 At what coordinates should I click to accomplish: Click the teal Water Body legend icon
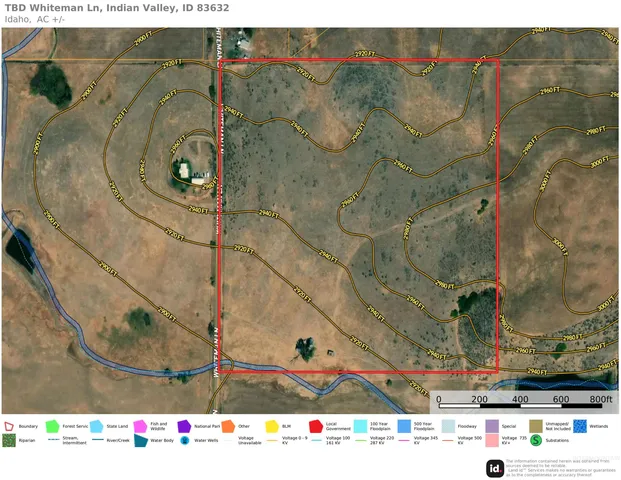[141, 440]
